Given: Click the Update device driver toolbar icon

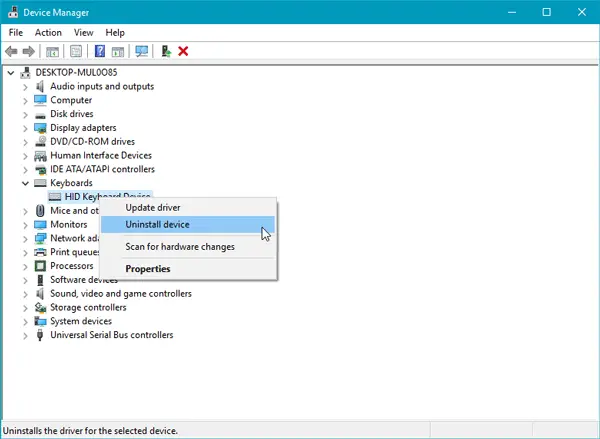Looking at the screenshot, I should click(166, 51).
